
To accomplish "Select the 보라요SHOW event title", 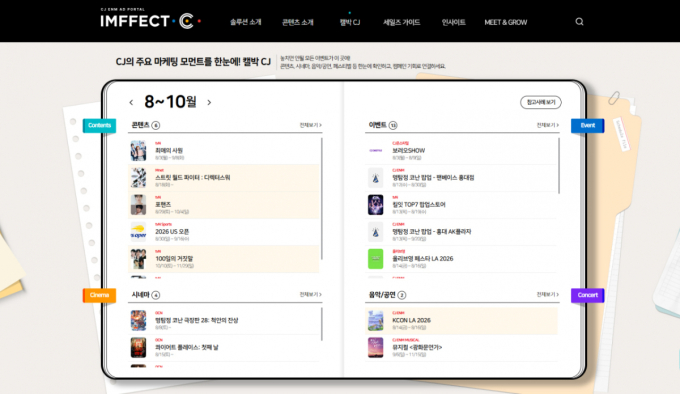I will (x=409, y=150).
